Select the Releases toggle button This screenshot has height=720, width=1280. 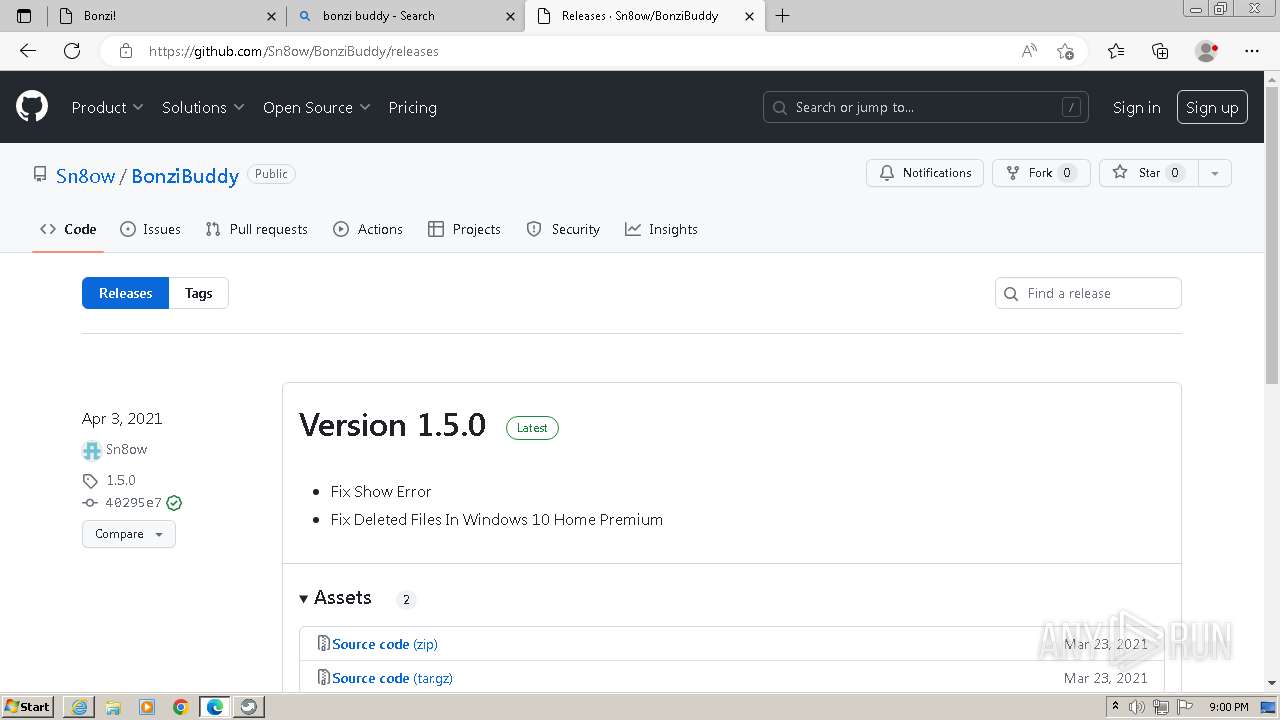coord(125,293)
